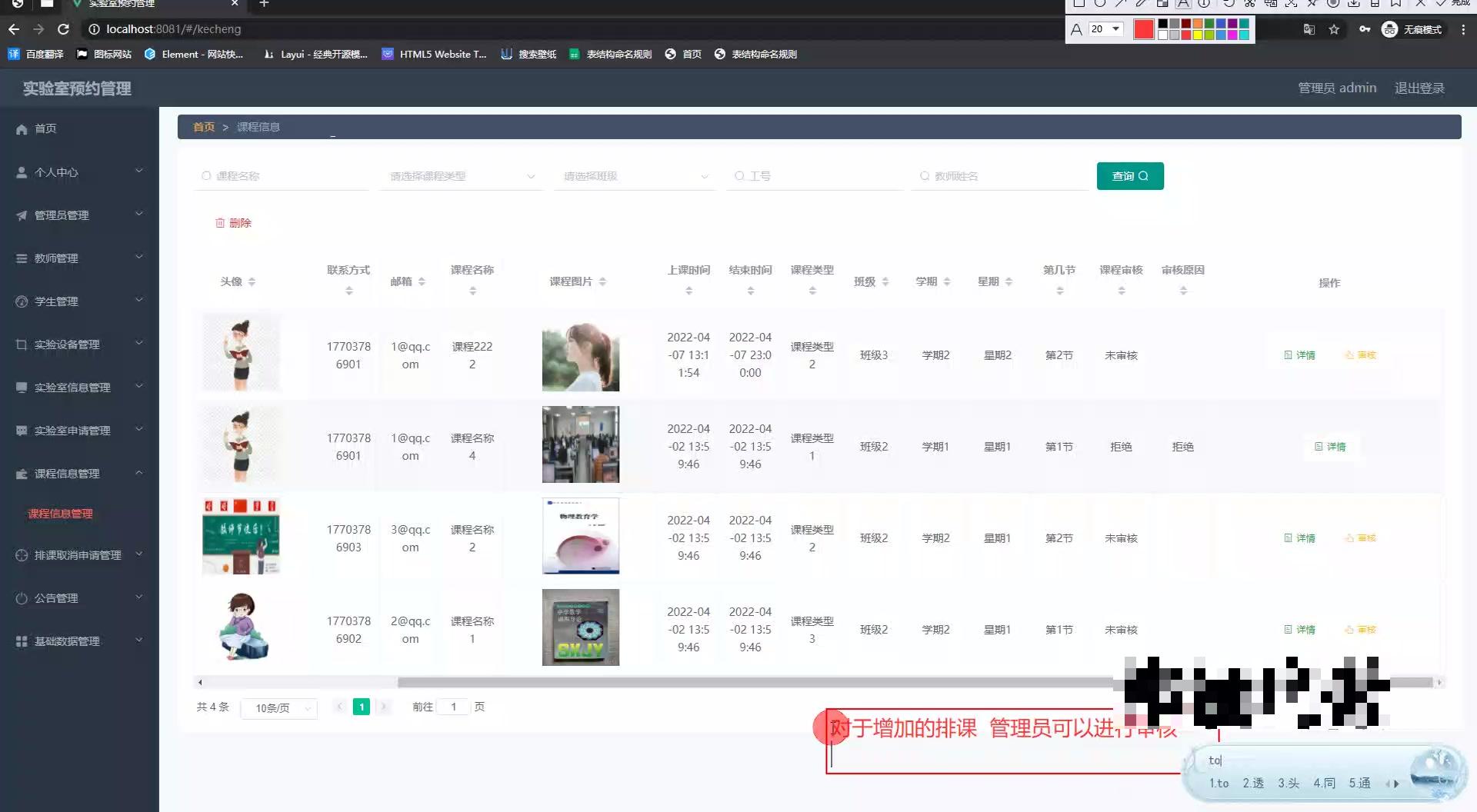Toggle sort on the 课程名称 column
The width and height of the screenshot is (1477, 812).
472,290
